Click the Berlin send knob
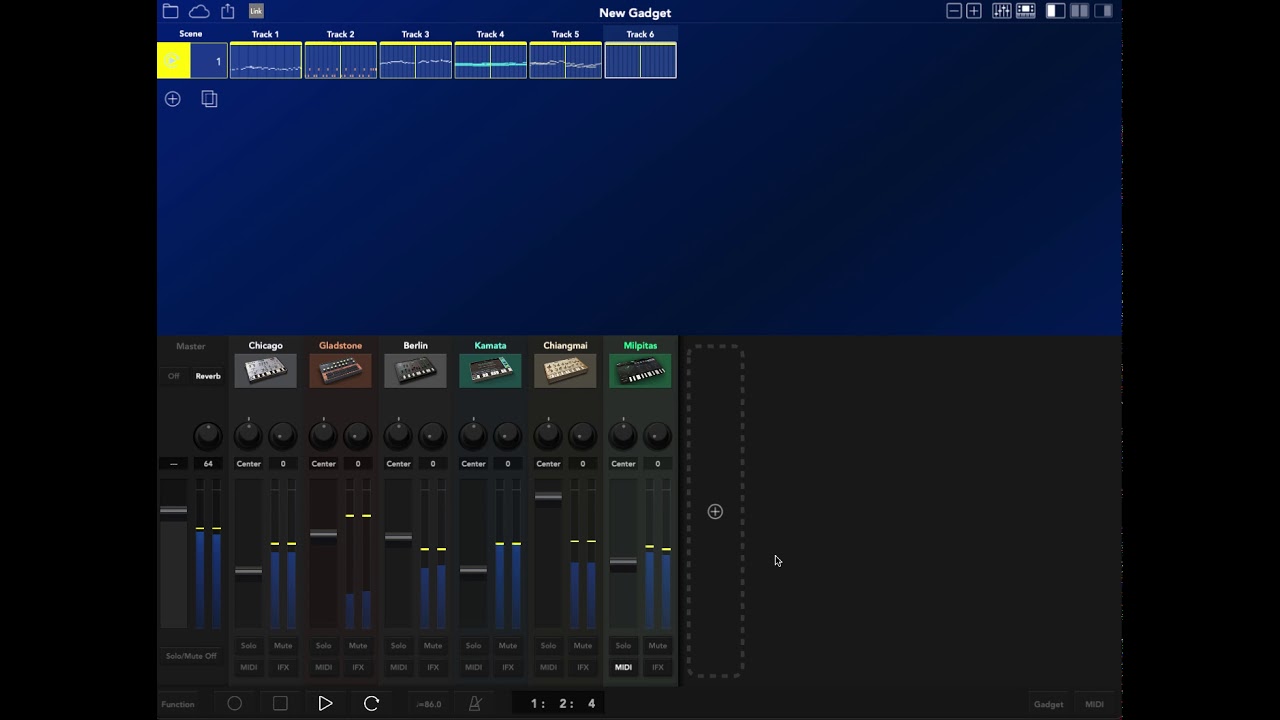The height and width of the screenshot is (720, 1280). (433, 436)
